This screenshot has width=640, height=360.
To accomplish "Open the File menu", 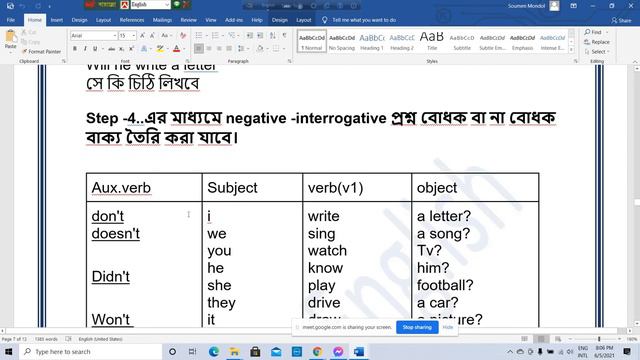I will pos(11,20).
